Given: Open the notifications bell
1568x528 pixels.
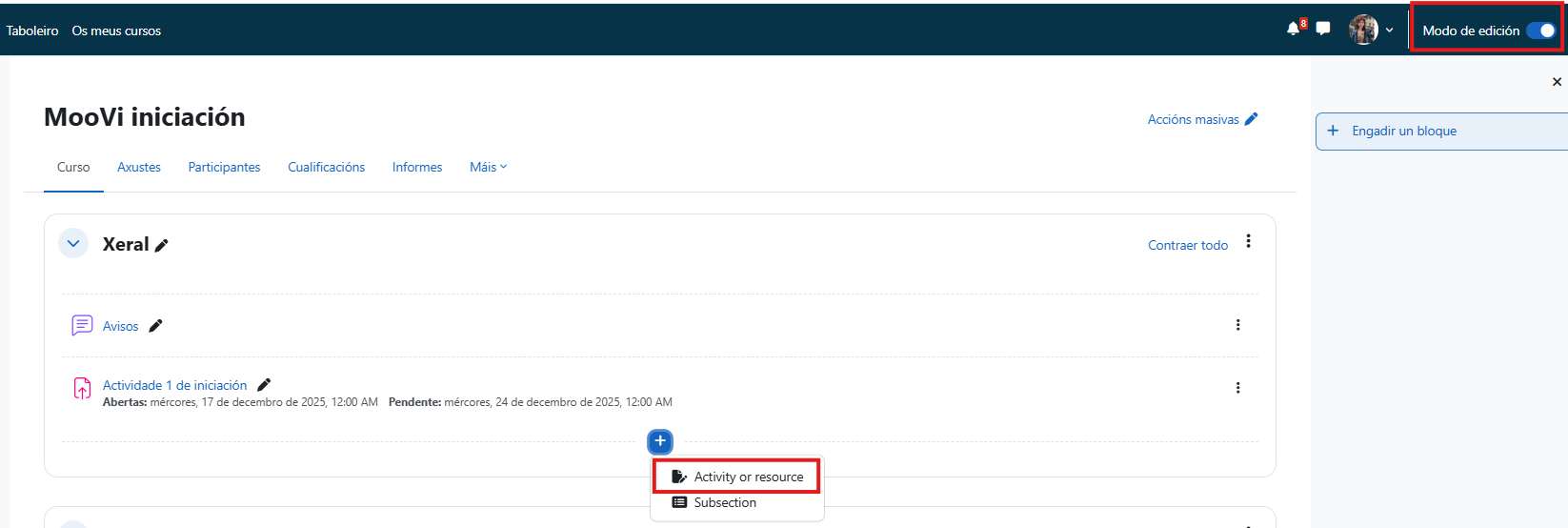Looking at the screenshot, I should (1294, 29).
